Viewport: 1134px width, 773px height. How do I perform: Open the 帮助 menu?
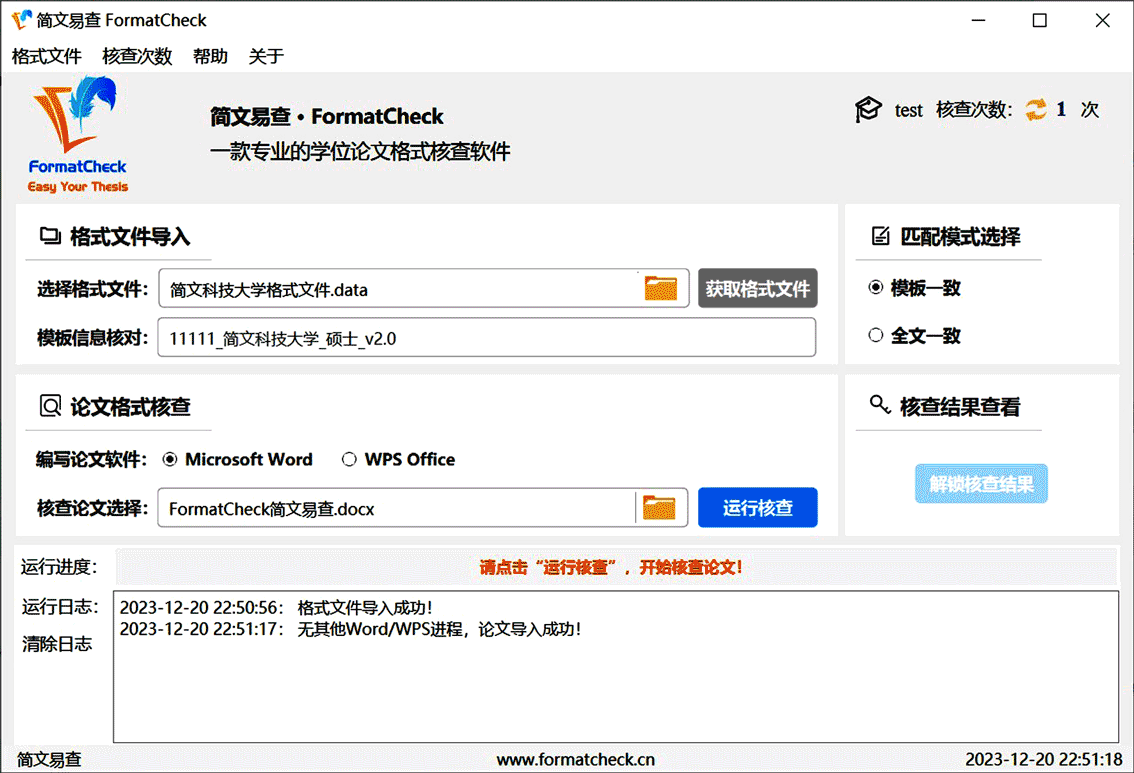pyautogui.click(x=210, y=56)
